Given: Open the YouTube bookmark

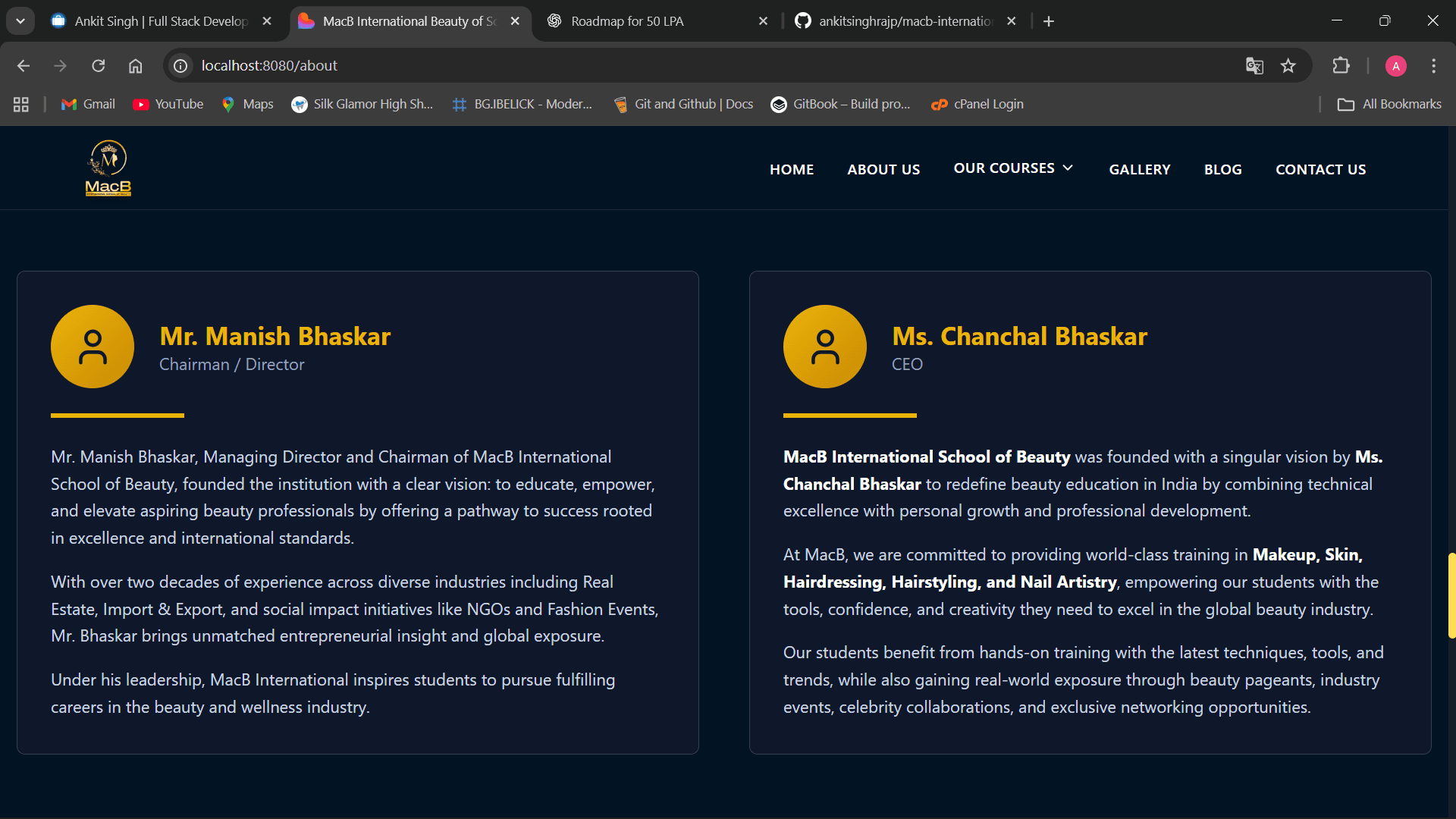Looking at the screenshot, I should (168, 105).
